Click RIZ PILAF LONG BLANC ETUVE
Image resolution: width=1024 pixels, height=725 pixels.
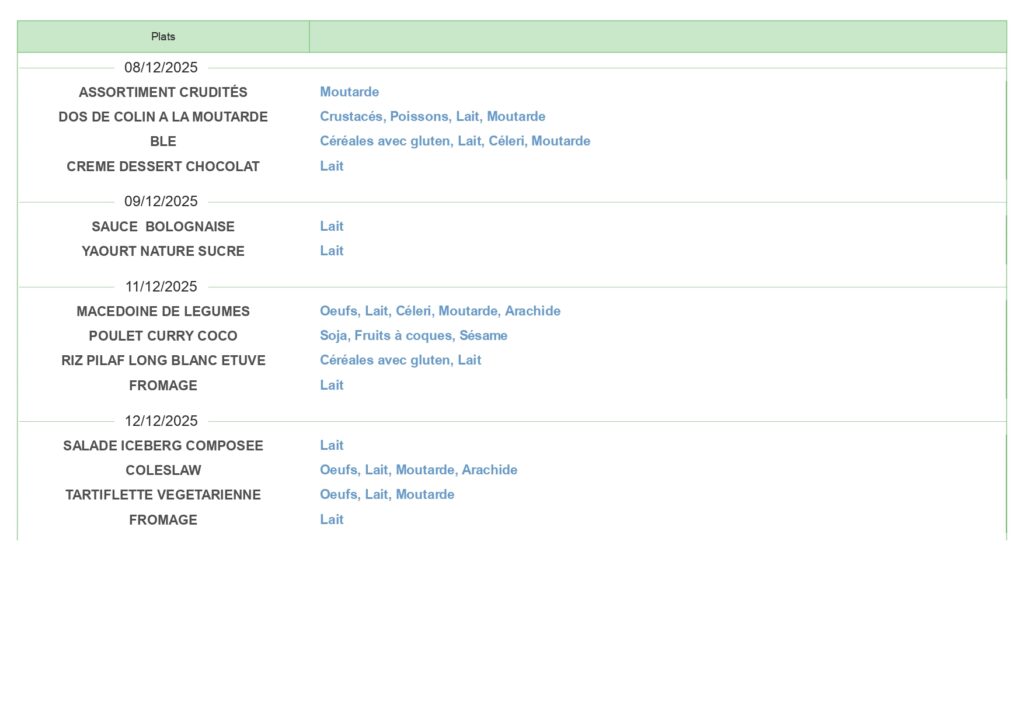(x=163, y=360)
